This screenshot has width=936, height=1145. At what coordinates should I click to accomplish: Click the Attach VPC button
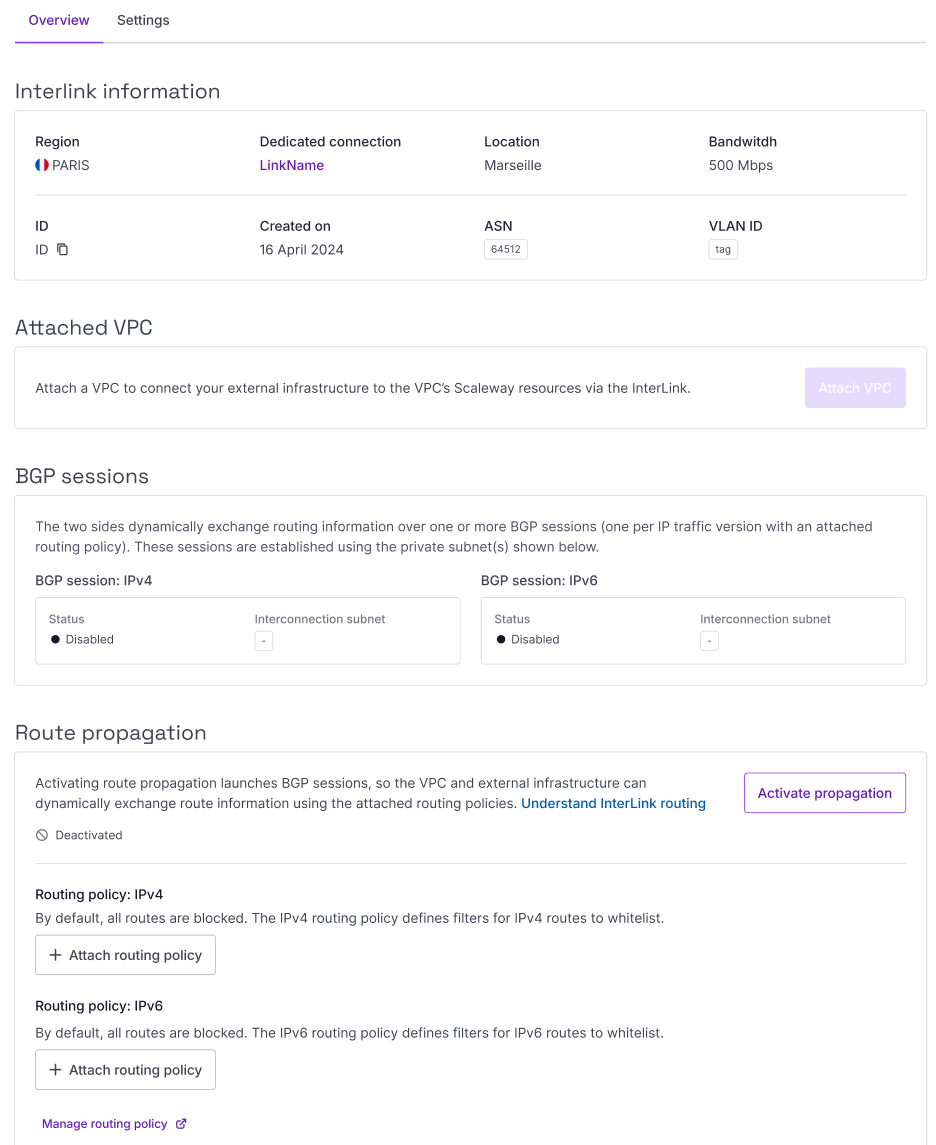(855, 387)
